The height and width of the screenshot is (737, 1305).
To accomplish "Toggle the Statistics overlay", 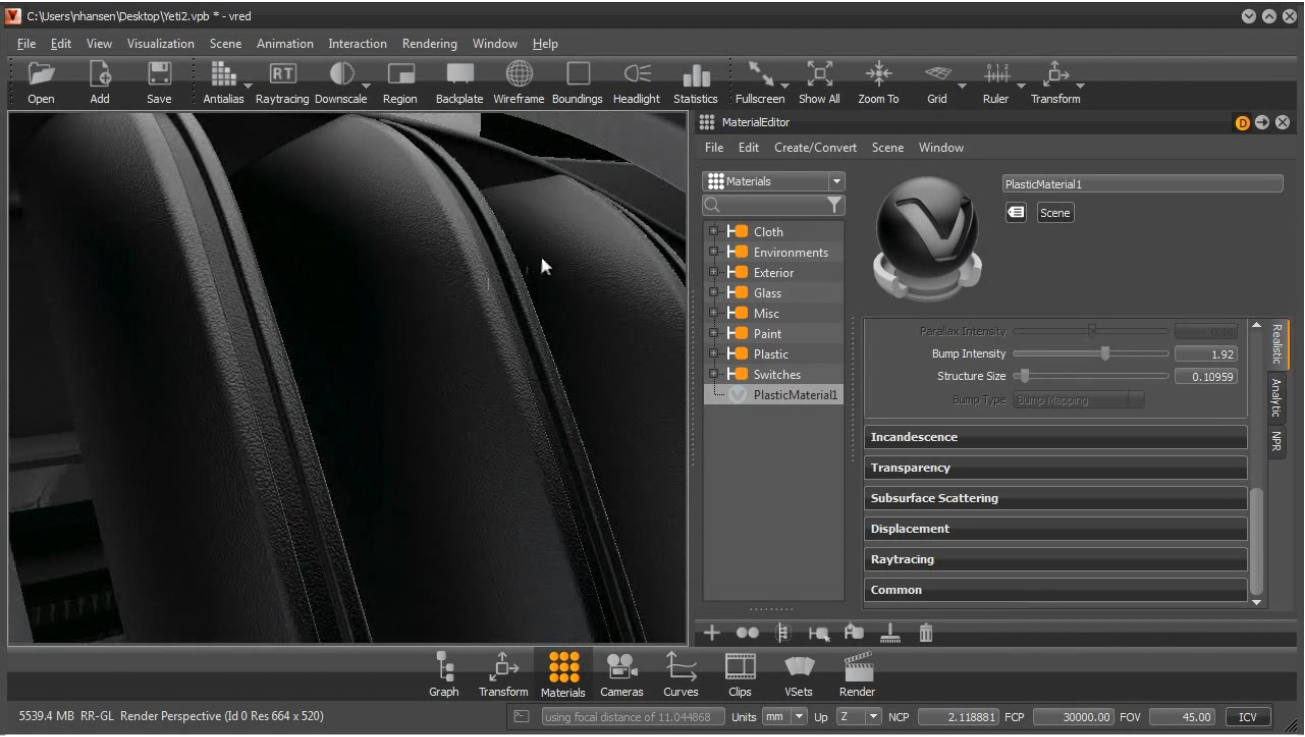I will [696, 75].
